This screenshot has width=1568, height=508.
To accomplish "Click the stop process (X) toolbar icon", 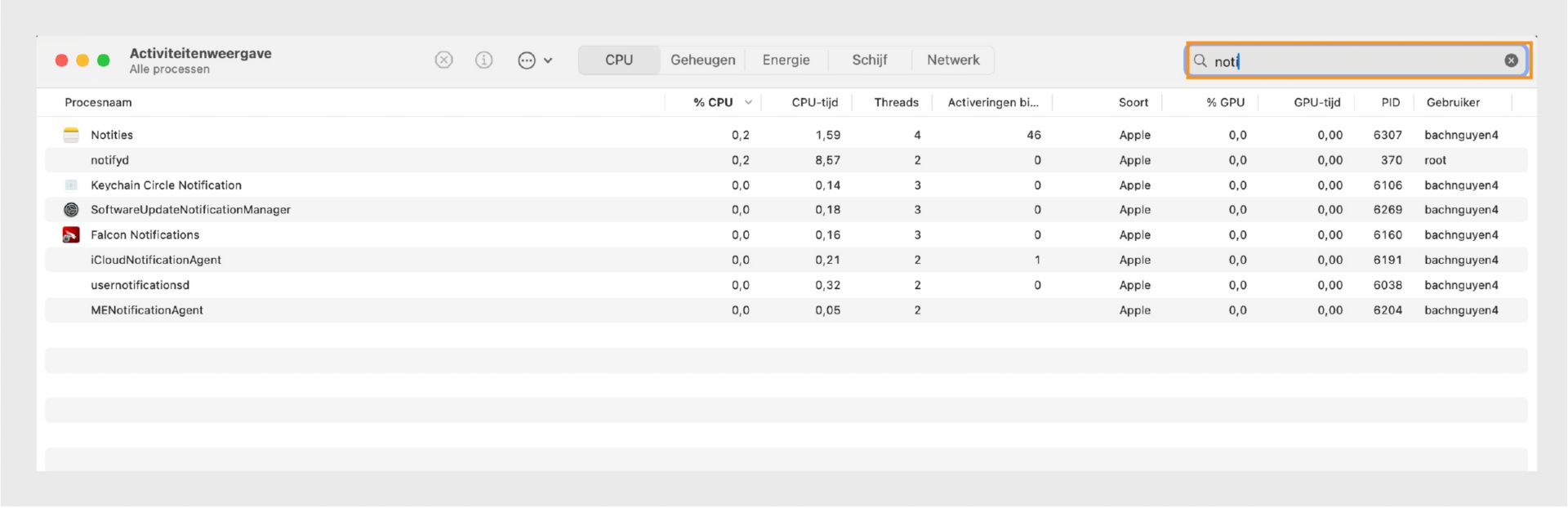I will [x=443, y=60].
